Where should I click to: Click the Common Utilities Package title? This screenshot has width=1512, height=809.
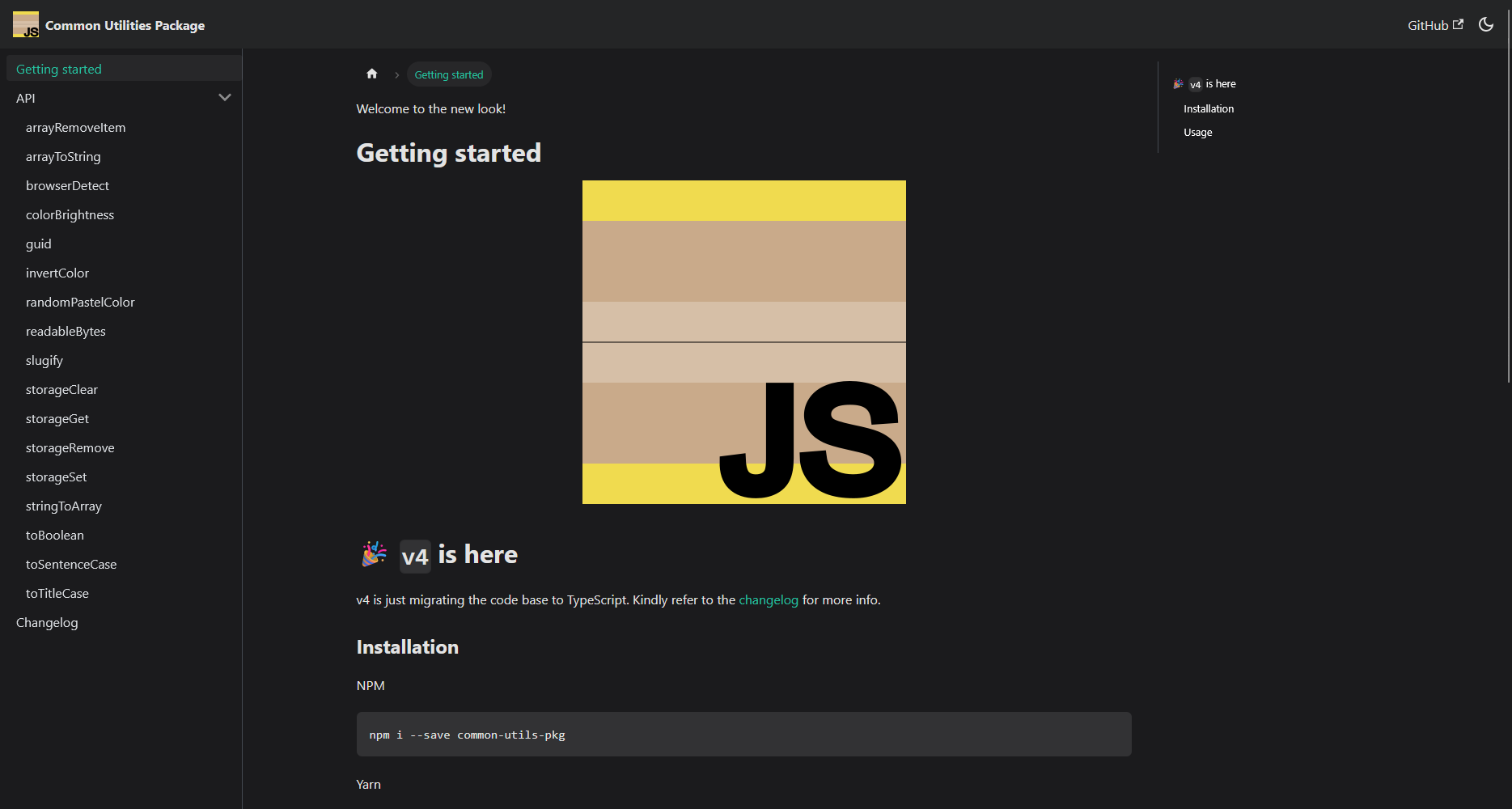click(x=125, y=25)
